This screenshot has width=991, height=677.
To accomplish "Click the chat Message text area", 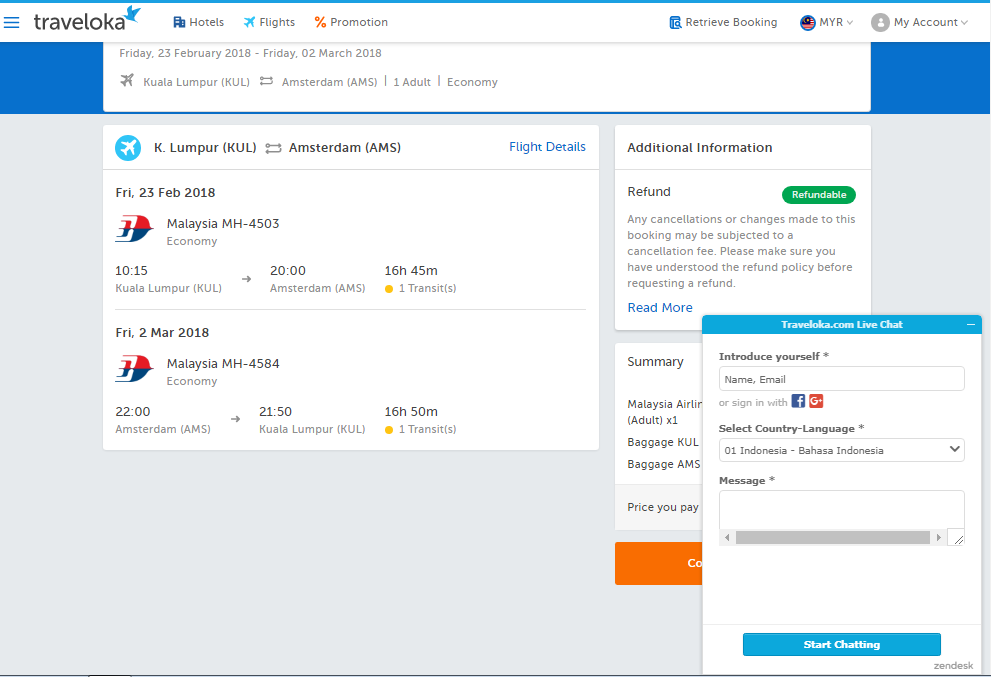I will pyautogui.click(x=841, y=510).
